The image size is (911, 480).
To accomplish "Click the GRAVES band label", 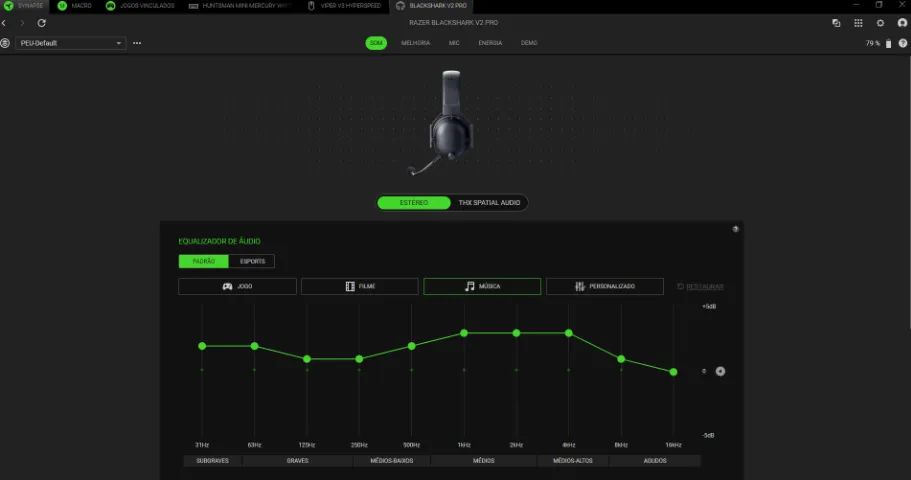I will coord(297,461).
